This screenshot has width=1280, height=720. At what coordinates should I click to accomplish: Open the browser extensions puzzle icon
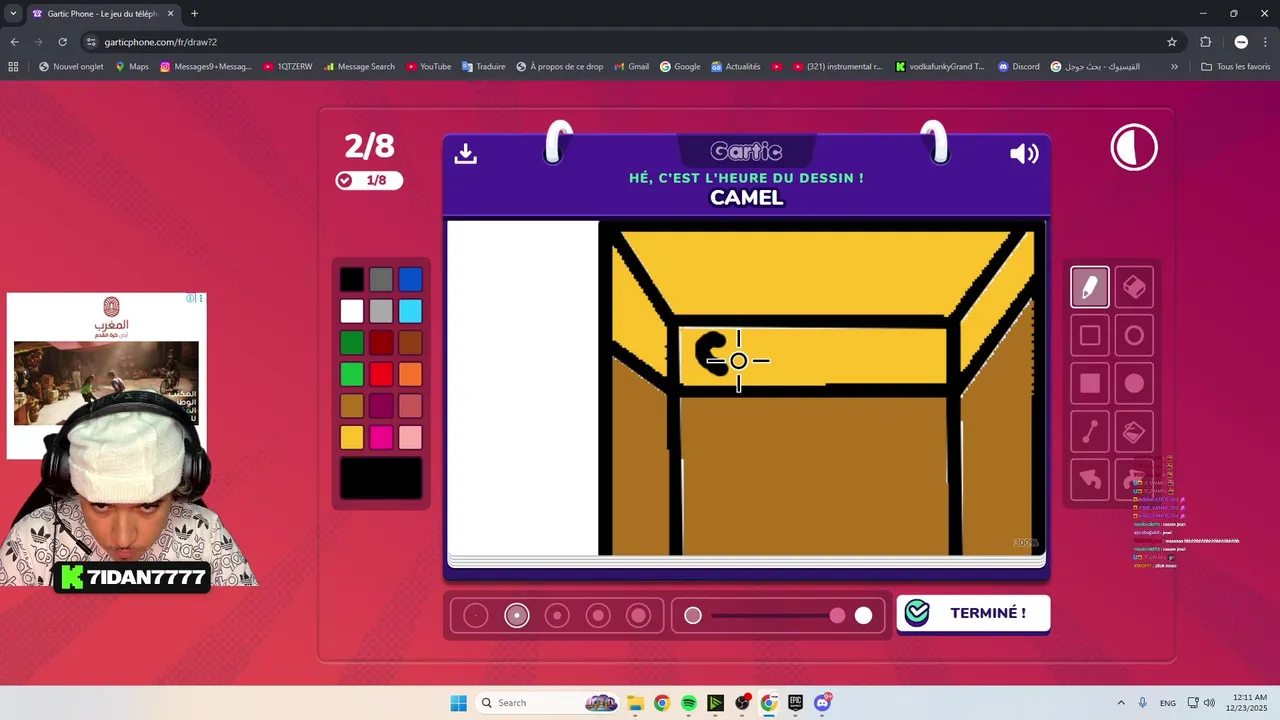[1205, 42]
